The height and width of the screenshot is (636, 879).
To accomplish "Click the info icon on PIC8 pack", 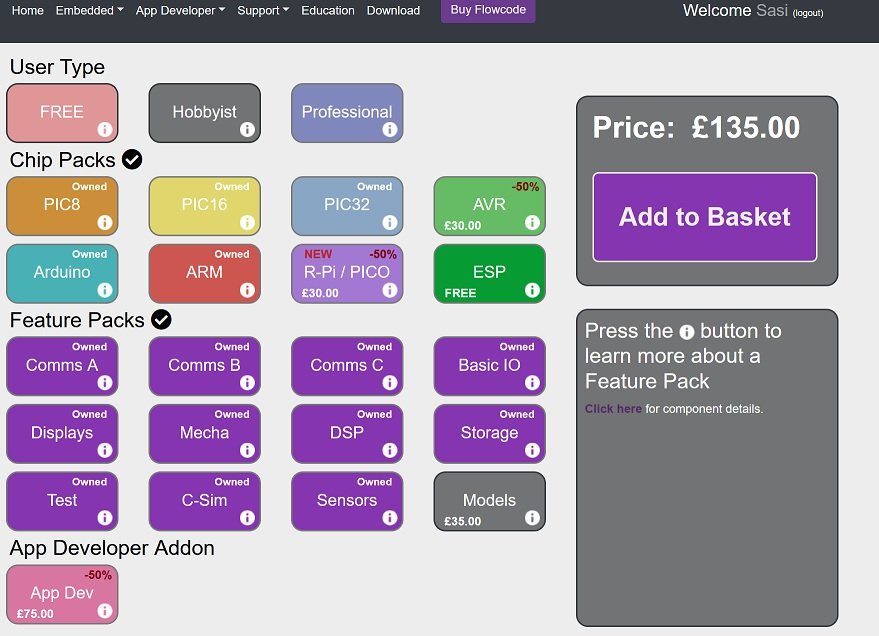I will tap(104, 223).
